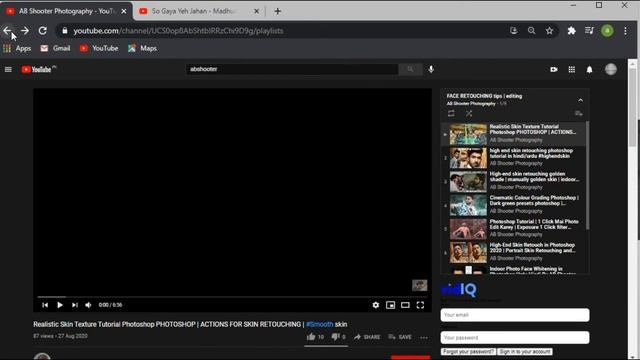Open the YouTube apps grid icon
Screen dimensions: 640x360
[x=571, y=69]
